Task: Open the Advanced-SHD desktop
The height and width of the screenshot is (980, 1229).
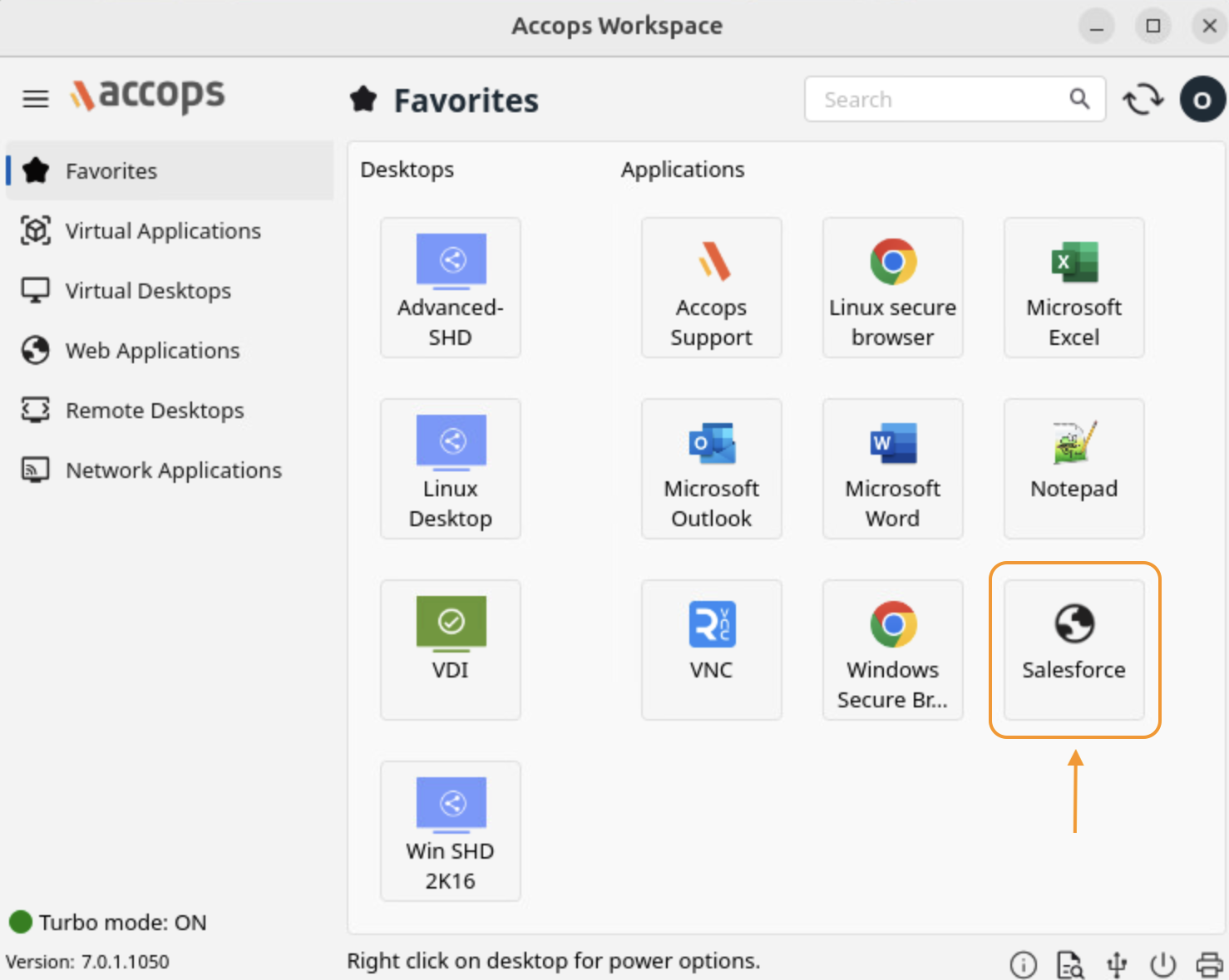Action: tap(450, 288)
